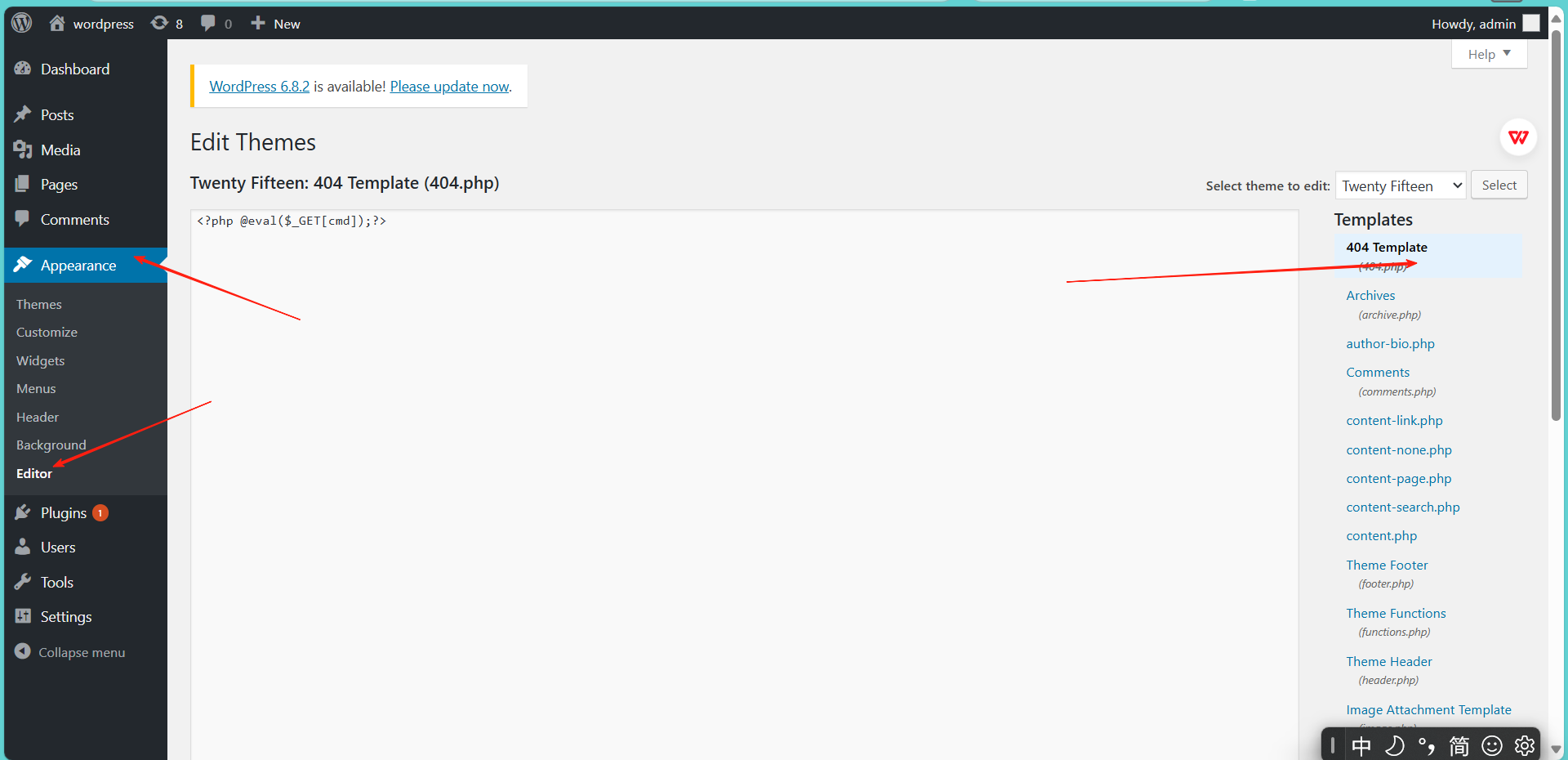Open the Dashboard menu

75,69
